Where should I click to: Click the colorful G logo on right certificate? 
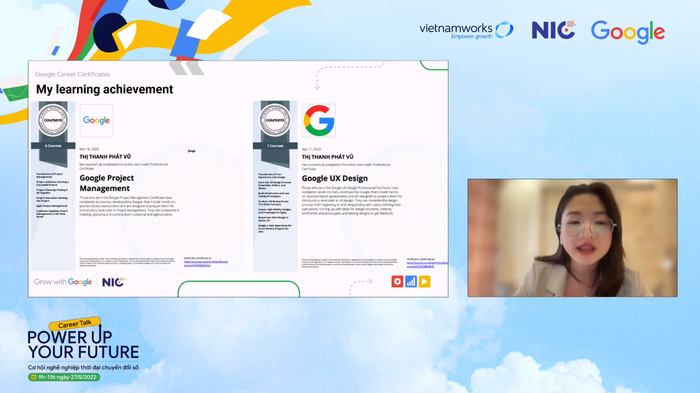(319, 121)
